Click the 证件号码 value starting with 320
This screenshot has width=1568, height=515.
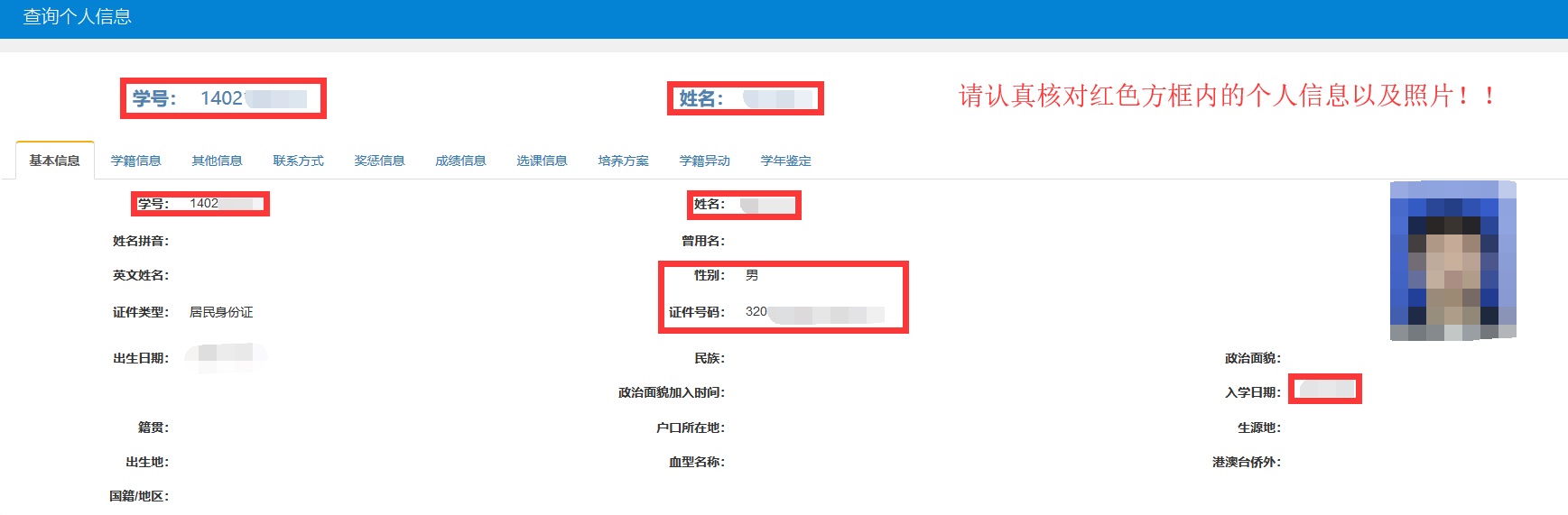click(812, 312)
